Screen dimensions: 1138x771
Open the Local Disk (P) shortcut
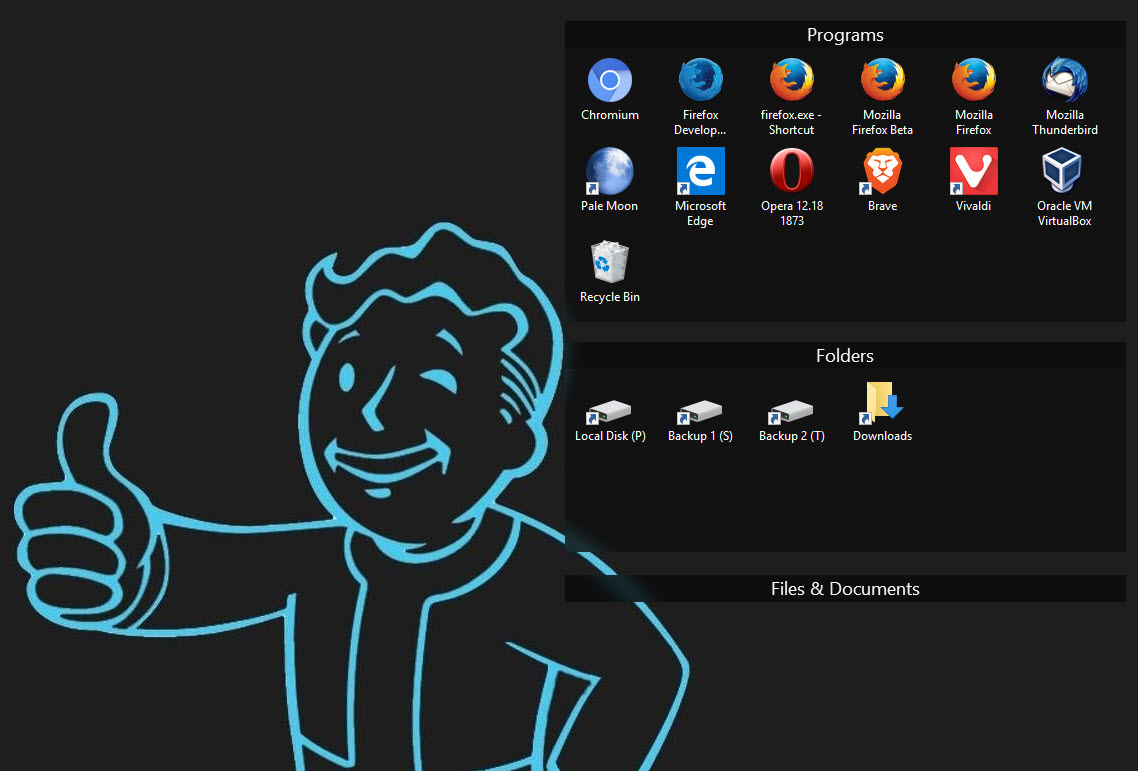coord(610,412)
